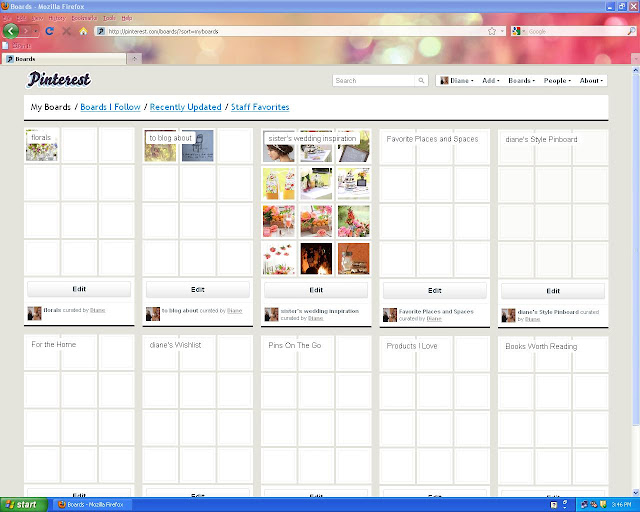Open the View menu in Firefox
Image resolution: width=640 pixels, height=512 pixels.
click(x=37, y=18)
